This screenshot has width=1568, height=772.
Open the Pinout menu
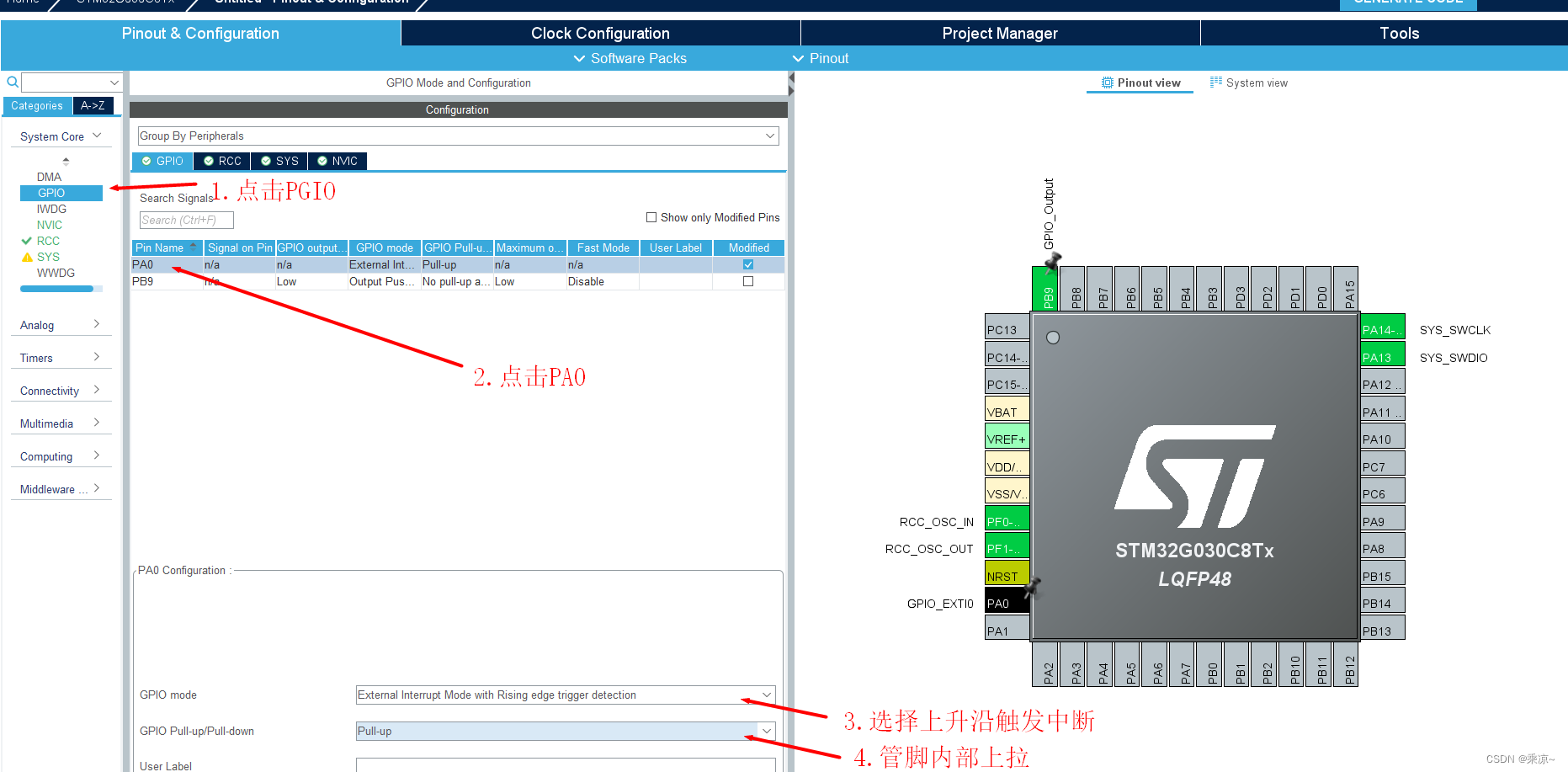coord(821,58)
